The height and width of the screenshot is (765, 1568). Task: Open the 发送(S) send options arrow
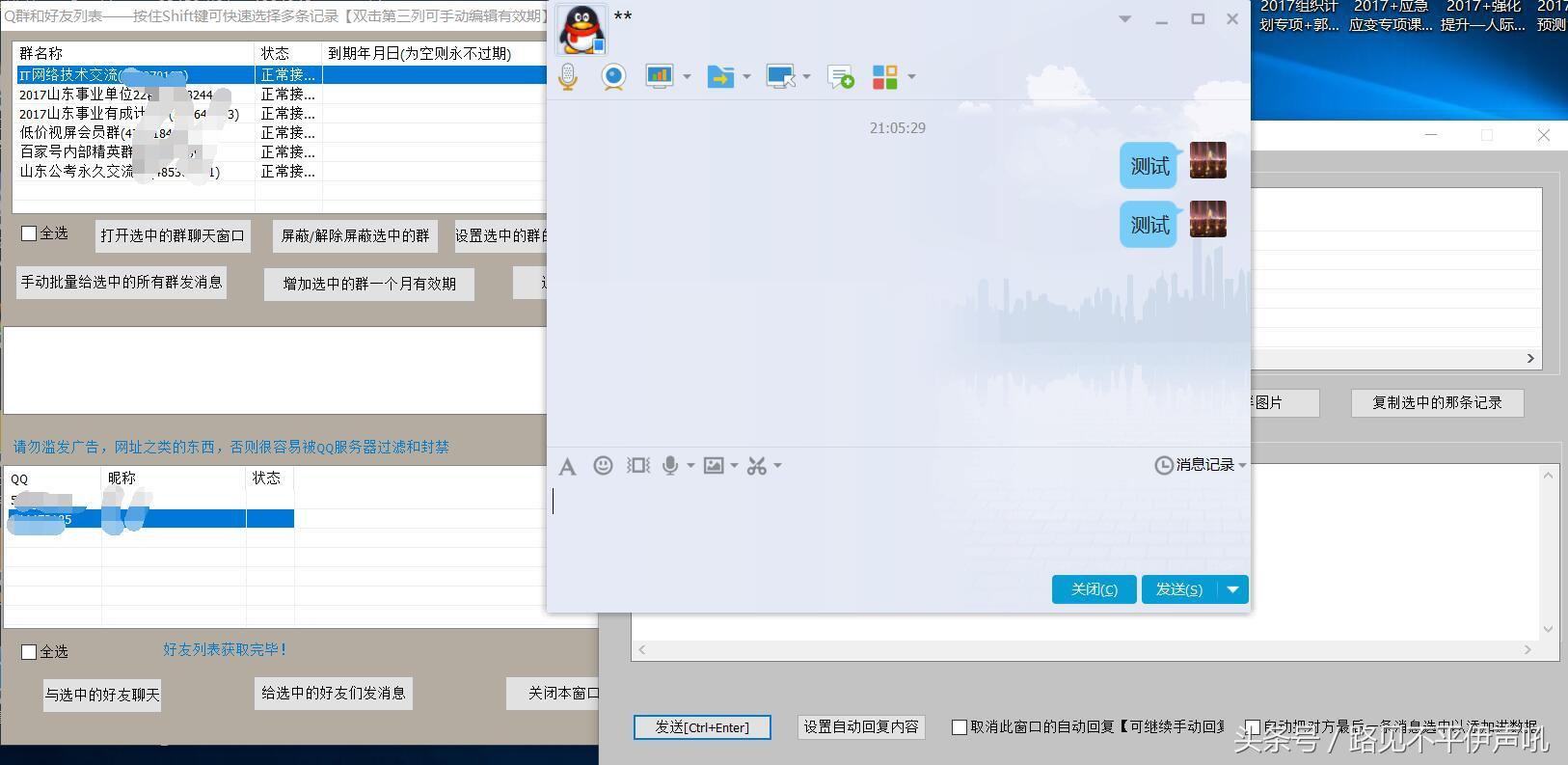coord(1233,589)
